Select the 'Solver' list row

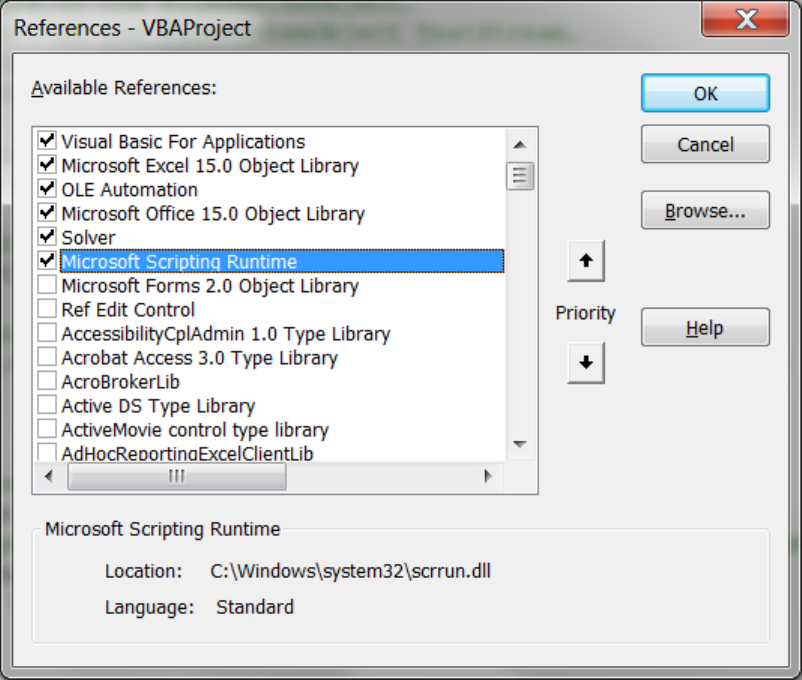(x=282, y=237)
